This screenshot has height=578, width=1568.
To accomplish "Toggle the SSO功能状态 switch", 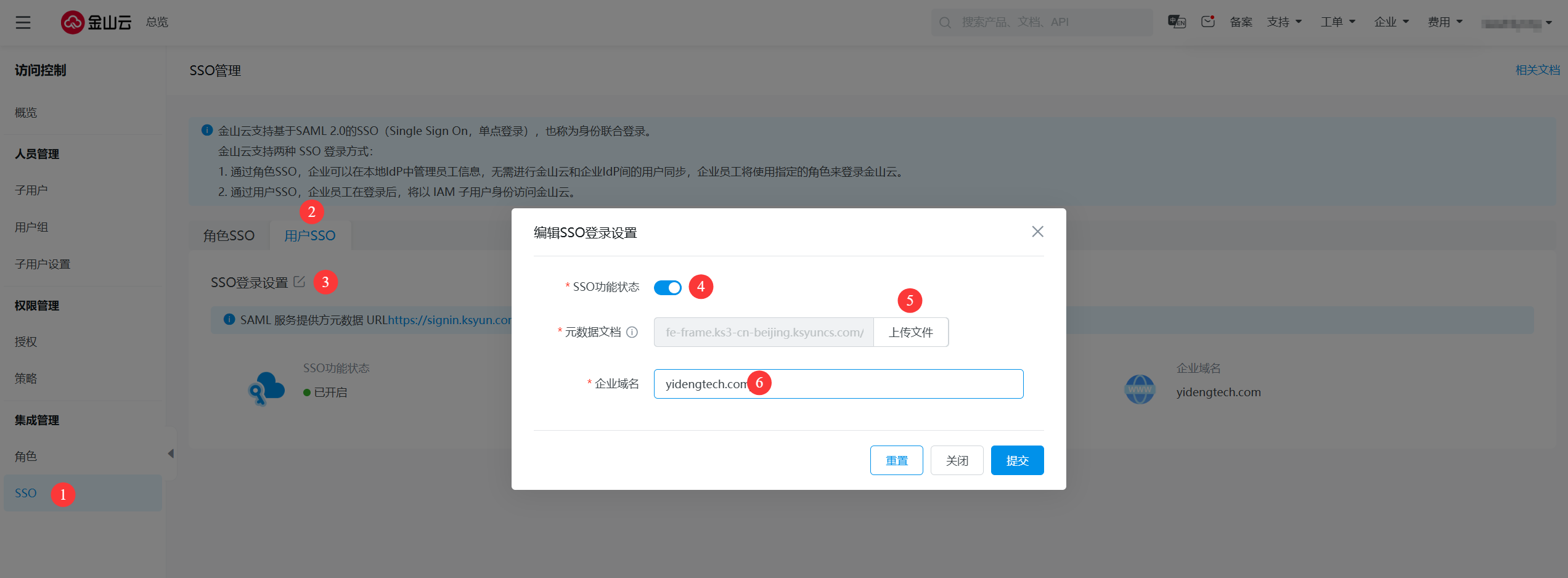I will (668, 288).
